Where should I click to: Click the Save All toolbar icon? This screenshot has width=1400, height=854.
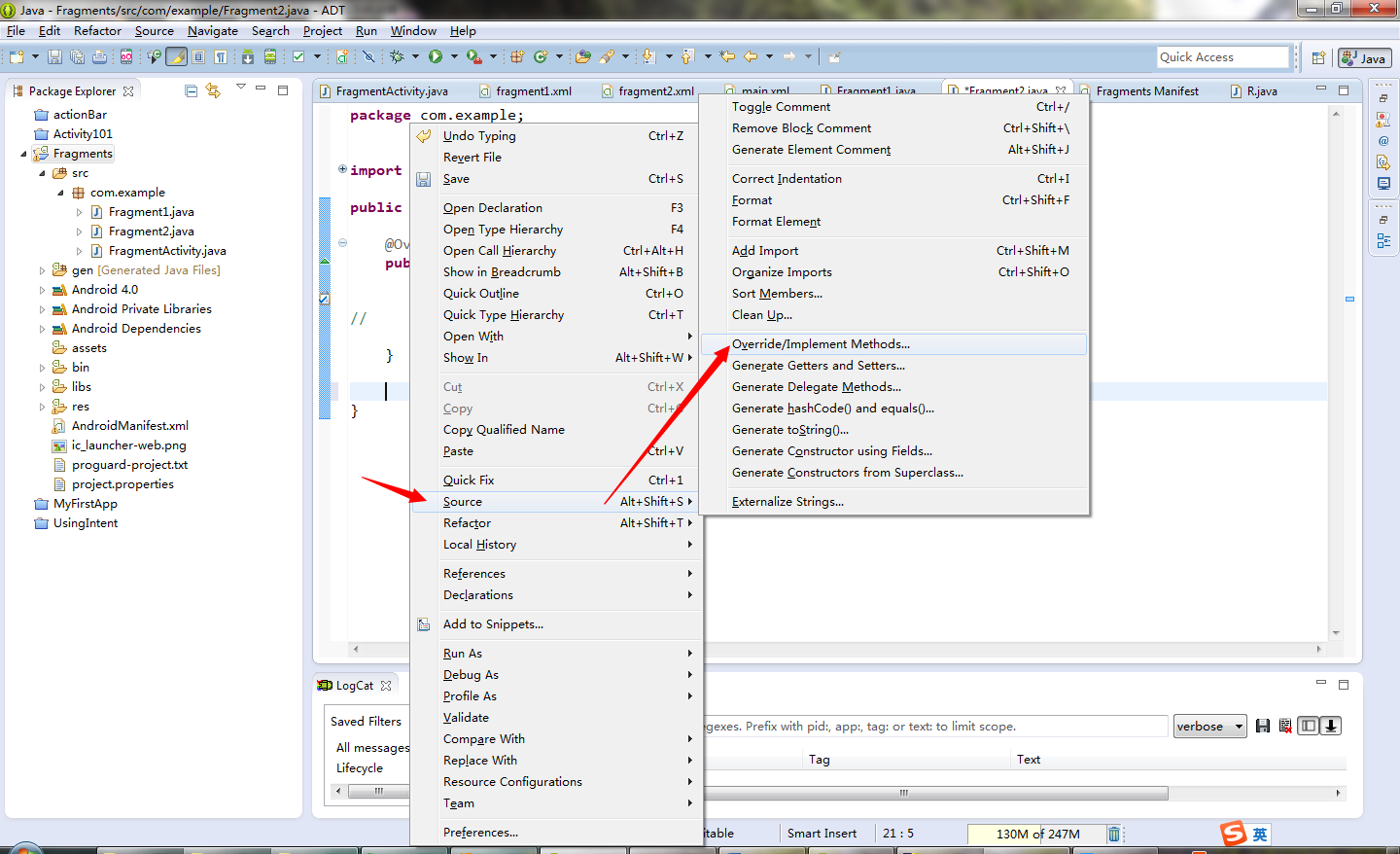click(x=77, y=57)
